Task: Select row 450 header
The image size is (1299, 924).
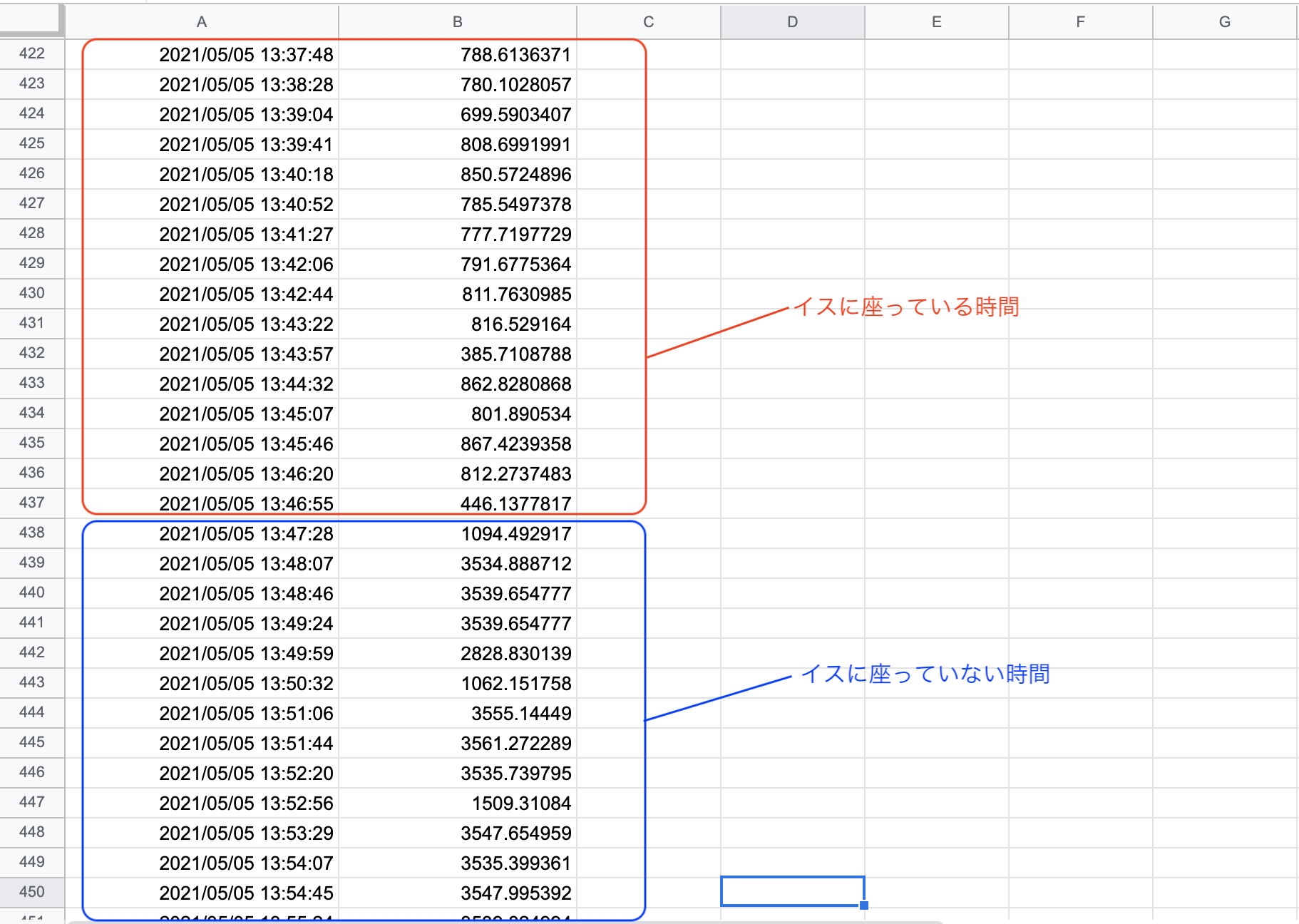Action: [32, 893]
